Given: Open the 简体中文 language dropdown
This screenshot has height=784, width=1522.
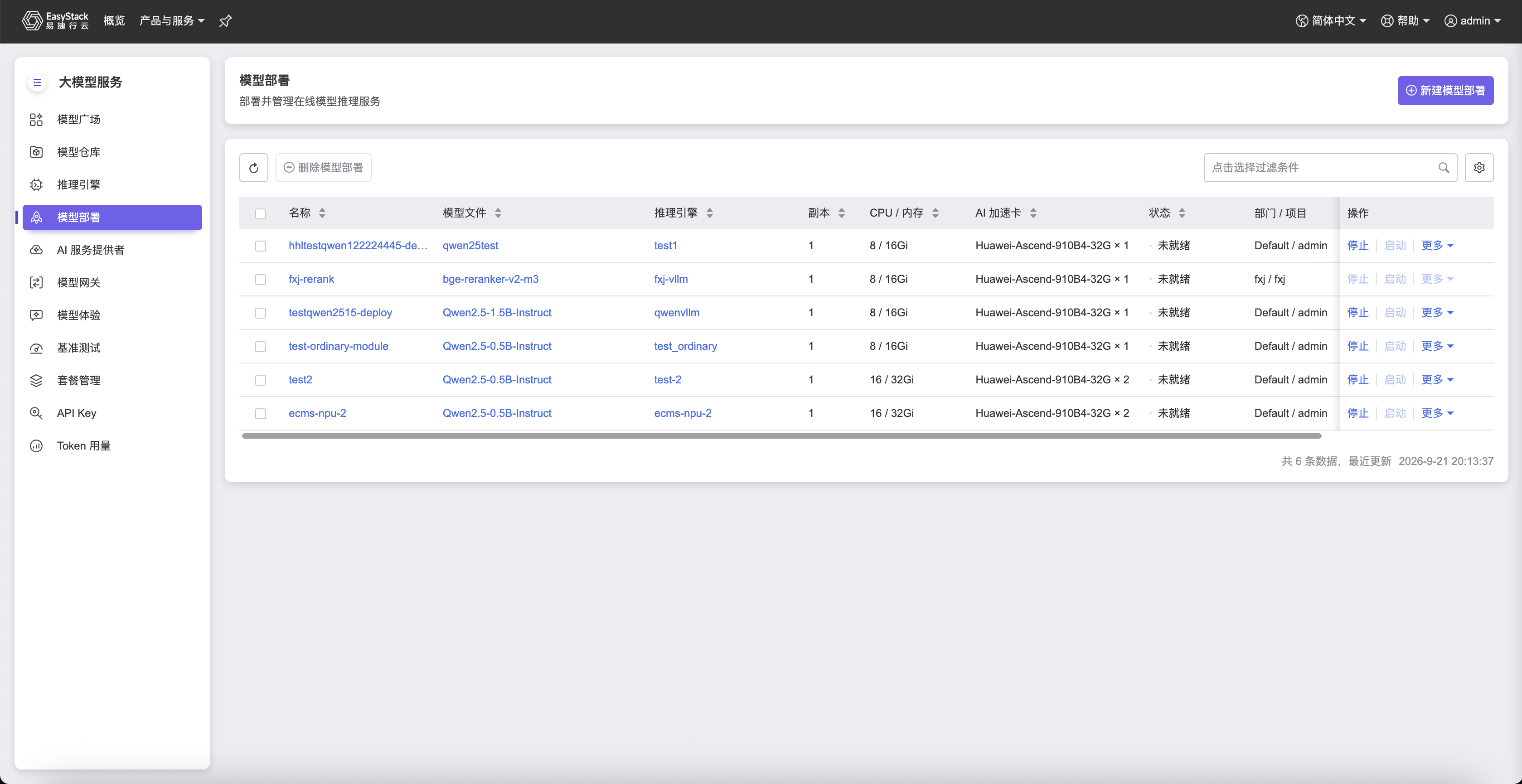Looking at the screenshot, I should [x=1331, y=21].
